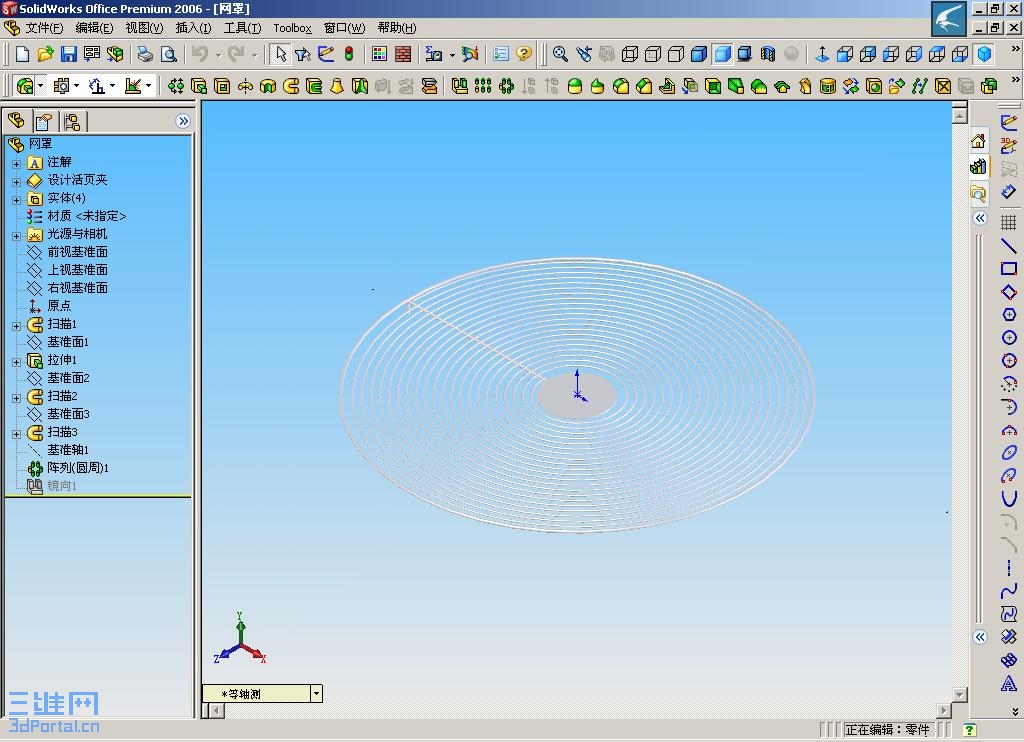Toggle Shadows in Shaded Mode
Image resolution: width=1024 pixels, height=742 pixels.
(744, 54)
